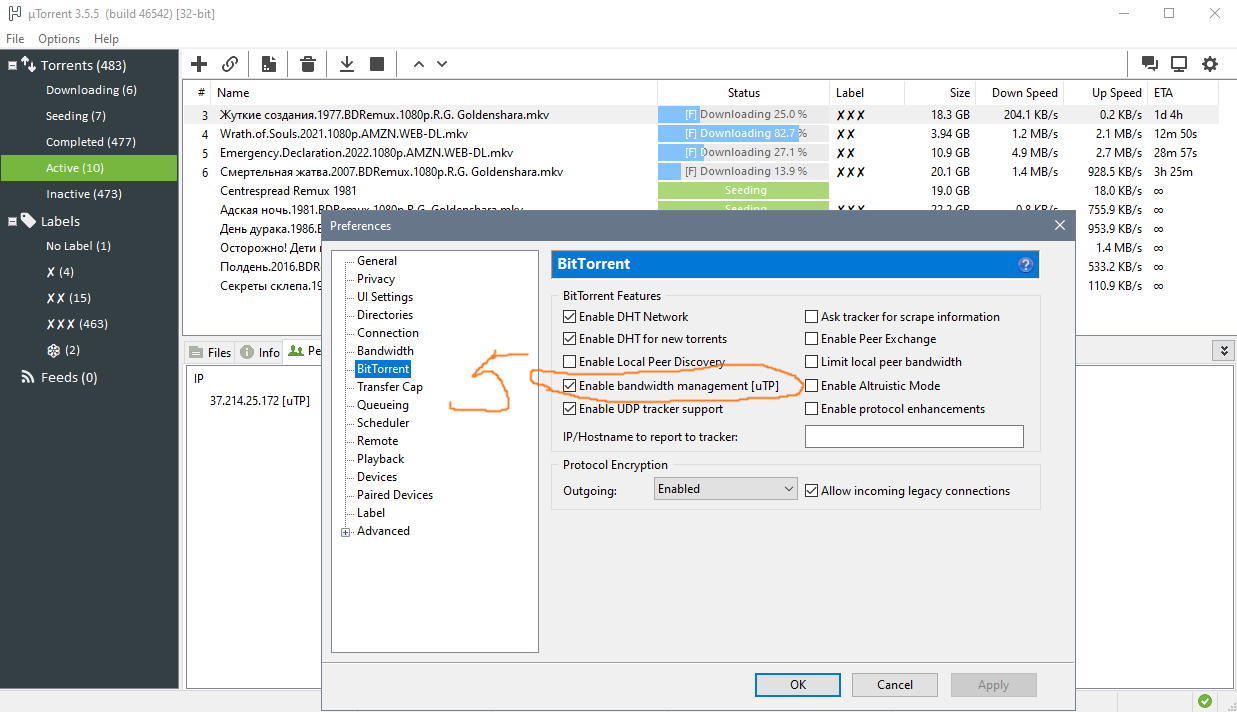Click the Create New Torrent icon
Image resolution: width=1237 pixels, height=712 pixels.
[x=269, y=64]
